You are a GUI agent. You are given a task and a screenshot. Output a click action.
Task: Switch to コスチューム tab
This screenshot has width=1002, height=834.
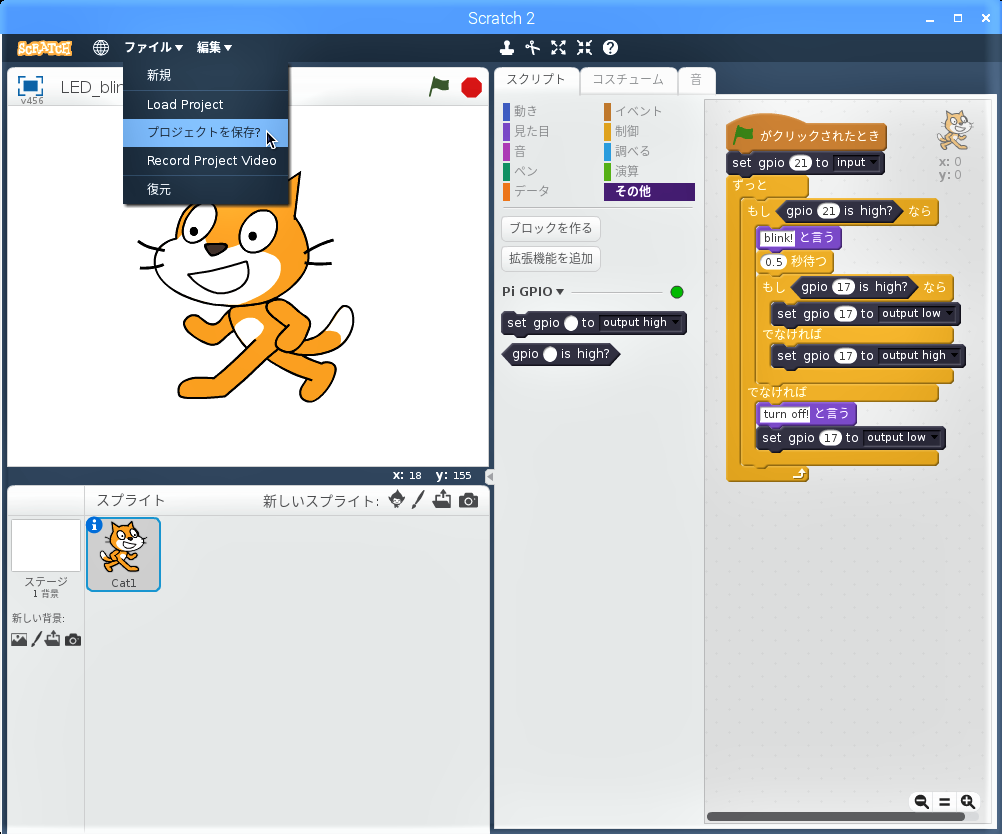click(628, 80)
